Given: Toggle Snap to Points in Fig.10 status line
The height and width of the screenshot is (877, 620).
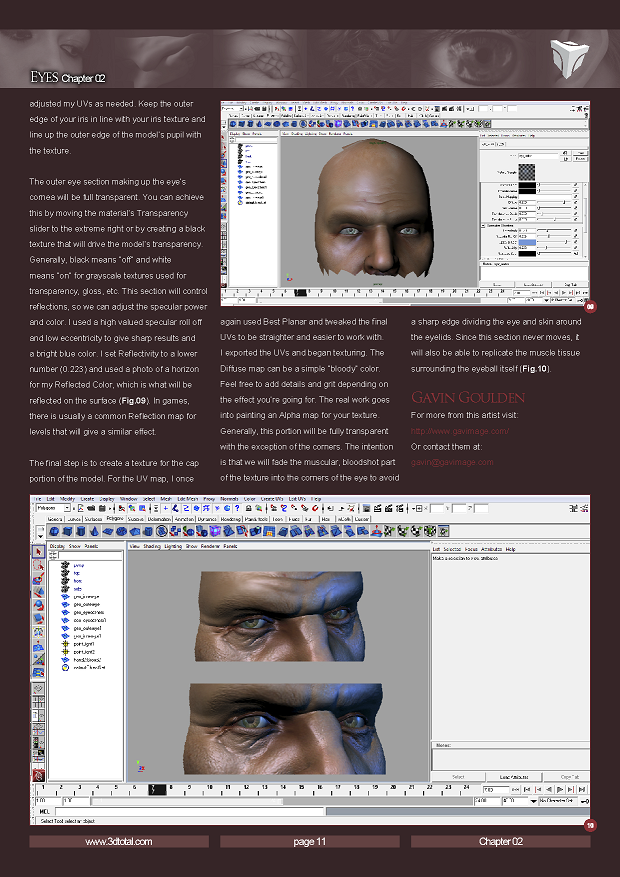Looking at the screenshot, I should [x=294, y=508].
